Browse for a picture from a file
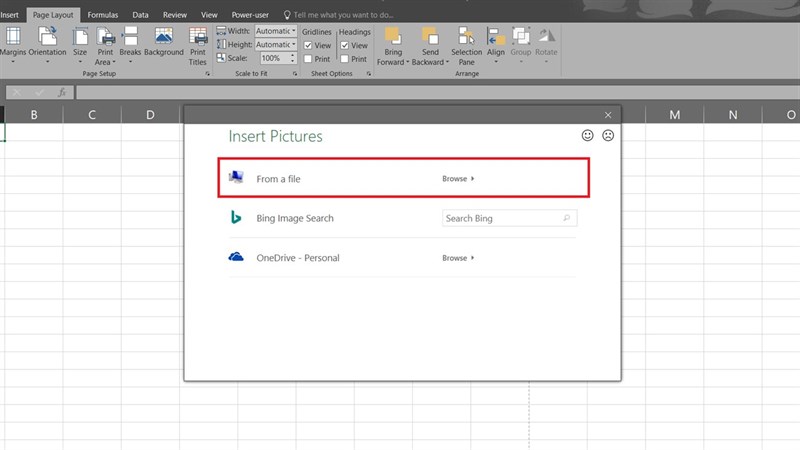 [x=458, y=179]
